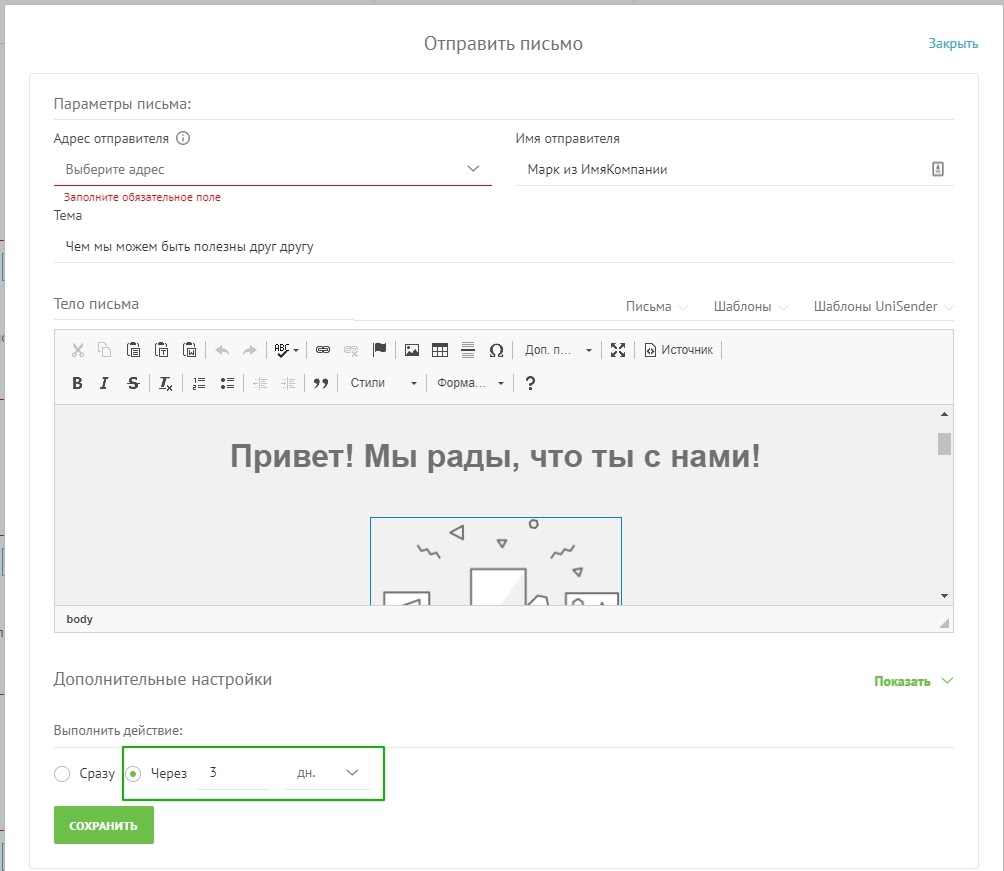The image size is (1004, 871).
Task: Select the Через radio button
Action: tap(134, 773)
